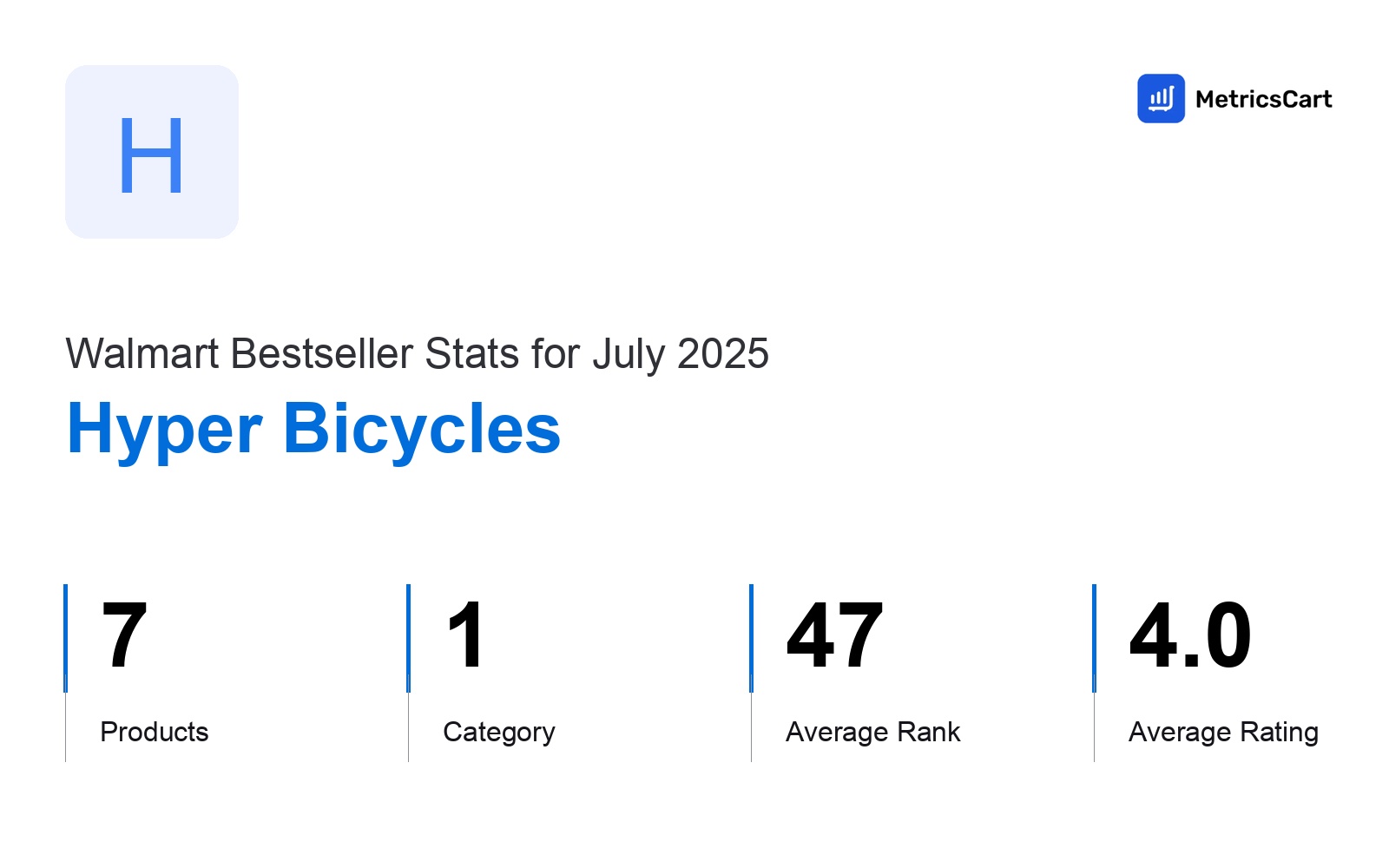The height and width of the screenshot is (868, 1389).
Task: Click the blue divider beside Average Rating
Action: pyautogui.click(x=1094, y=638)
